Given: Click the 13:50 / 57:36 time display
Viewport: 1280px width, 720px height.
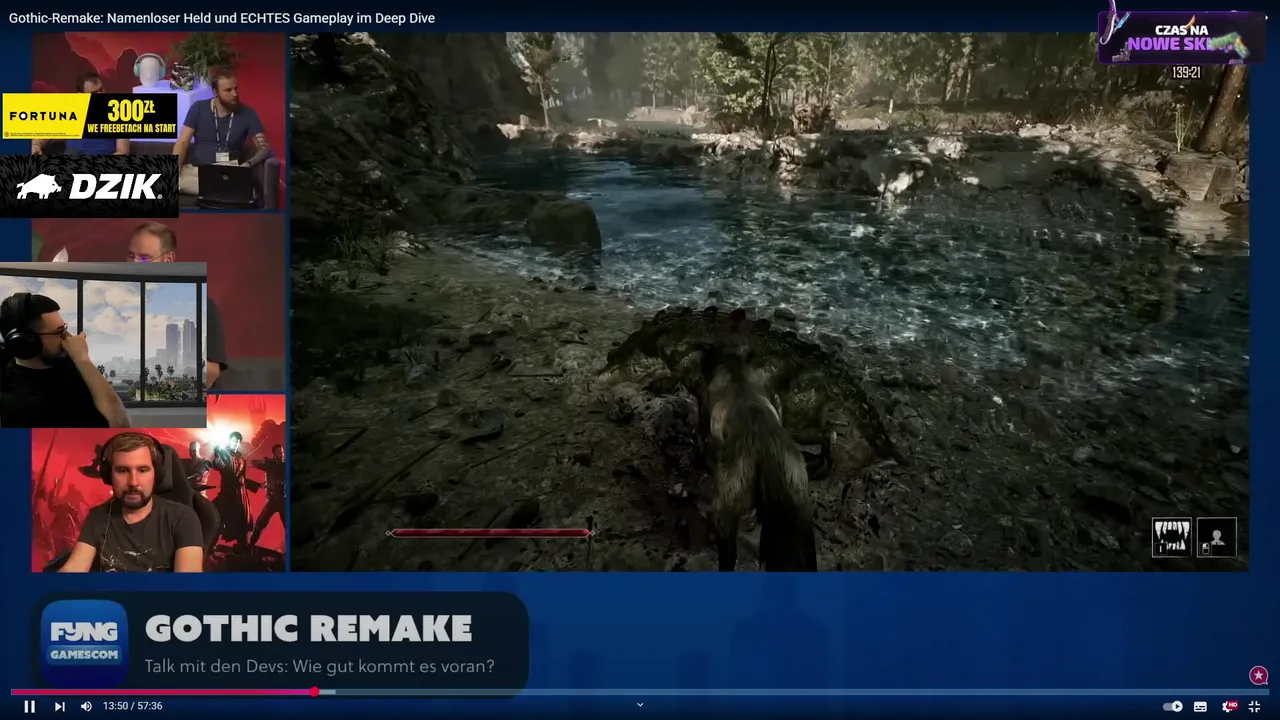Looking at the screenshot, I should click(x=132, y=706).
